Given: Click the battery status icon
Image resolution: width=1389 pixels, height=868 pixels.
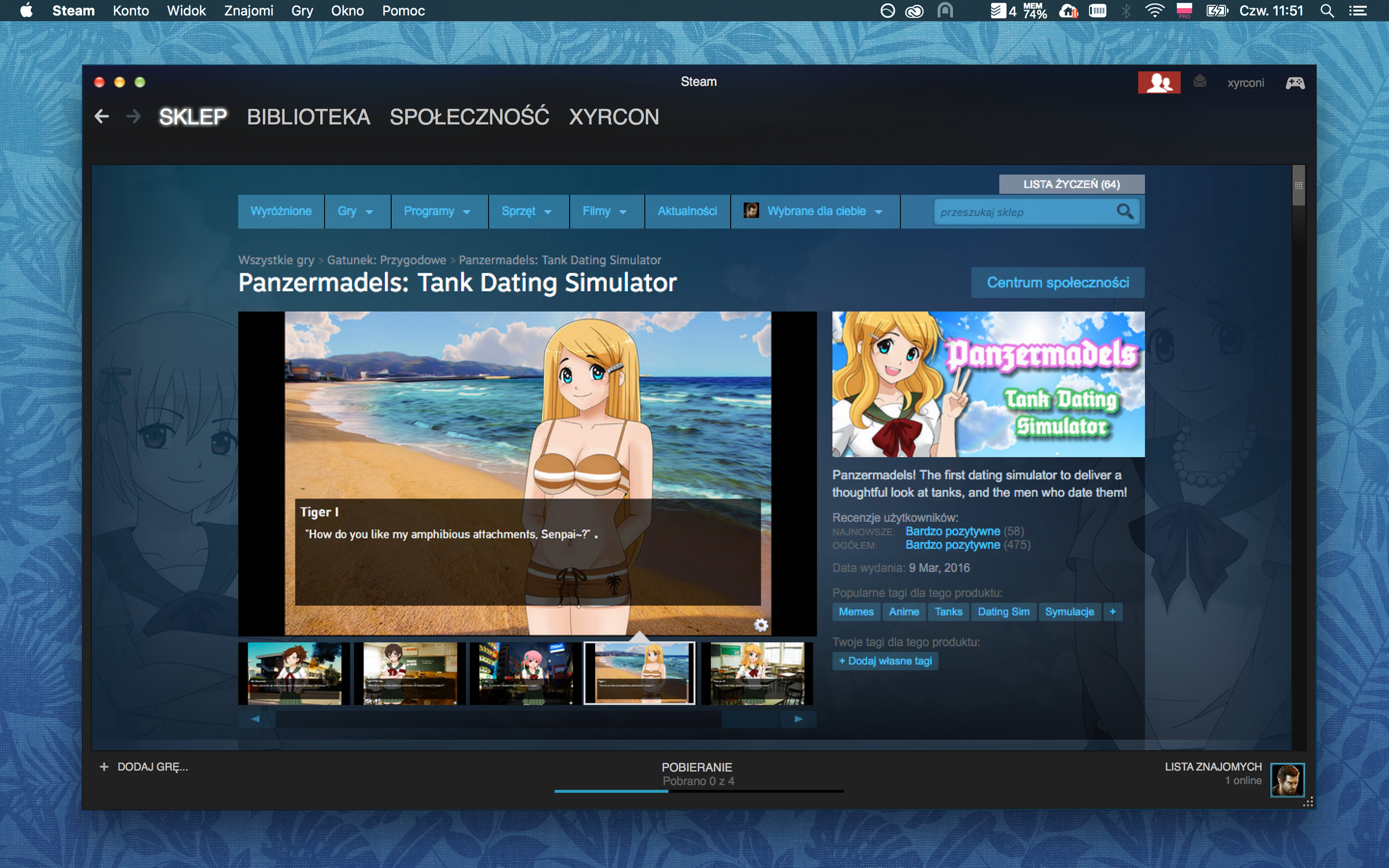Looking at the screenshot, I should point(1217,10).
